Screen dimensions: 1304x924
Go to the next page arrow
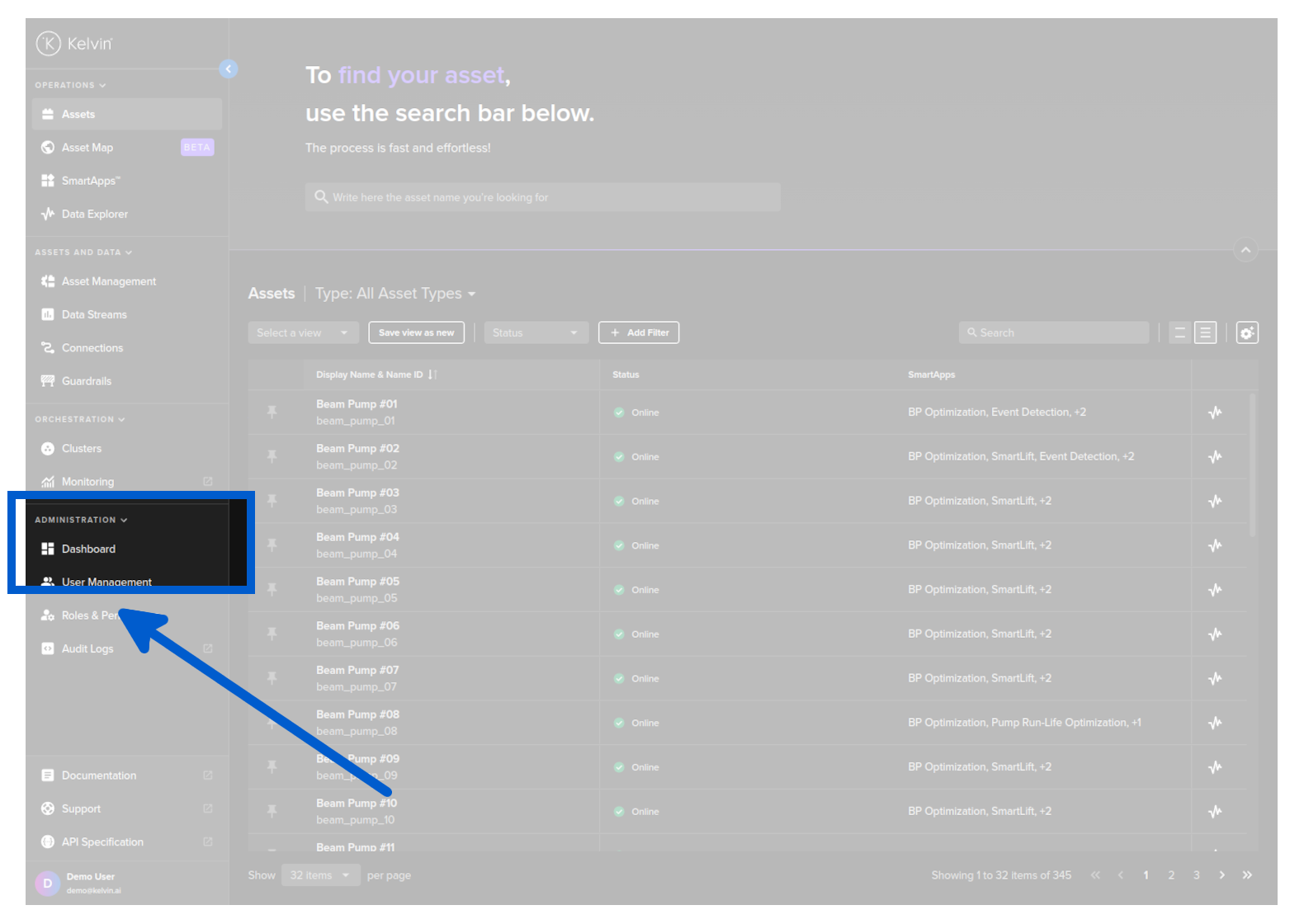click(x=1221, y=875)
